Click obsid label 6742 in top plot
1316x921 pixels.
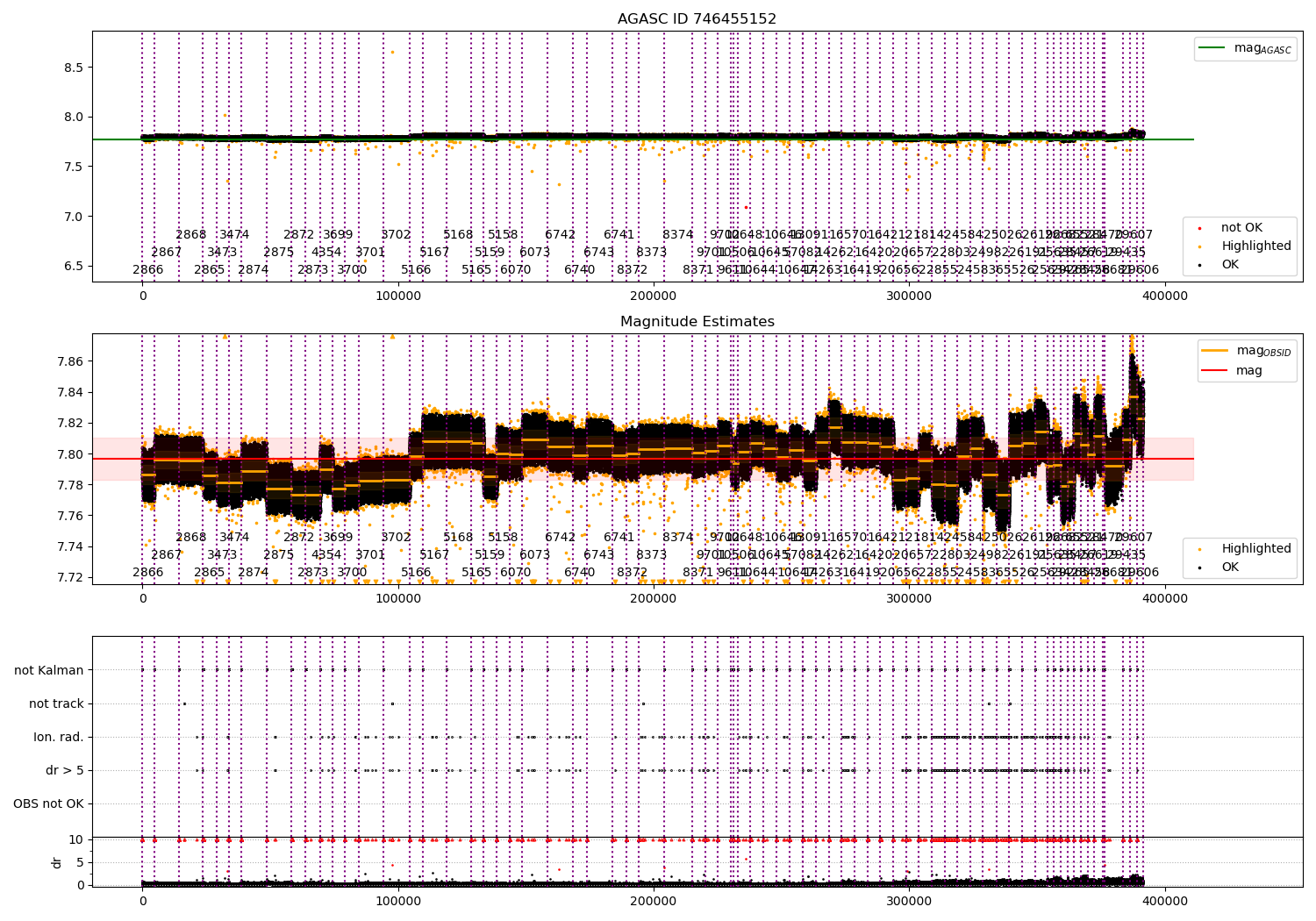coord(561,234)
